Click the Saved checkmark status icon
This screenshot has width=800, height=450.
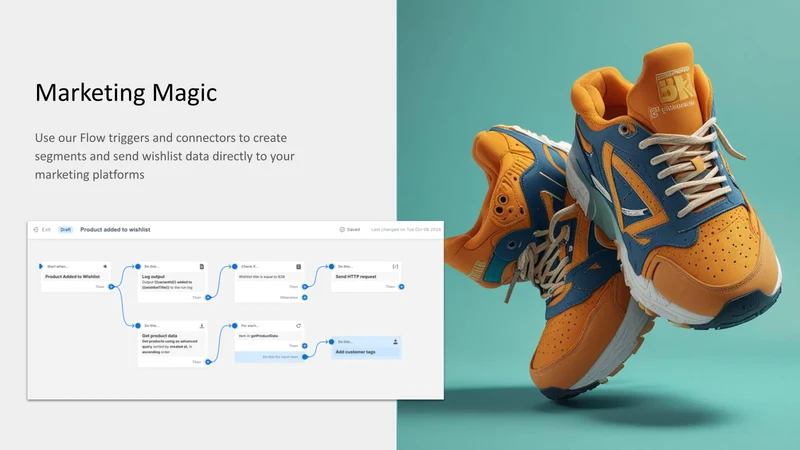(x=342, y=230)
